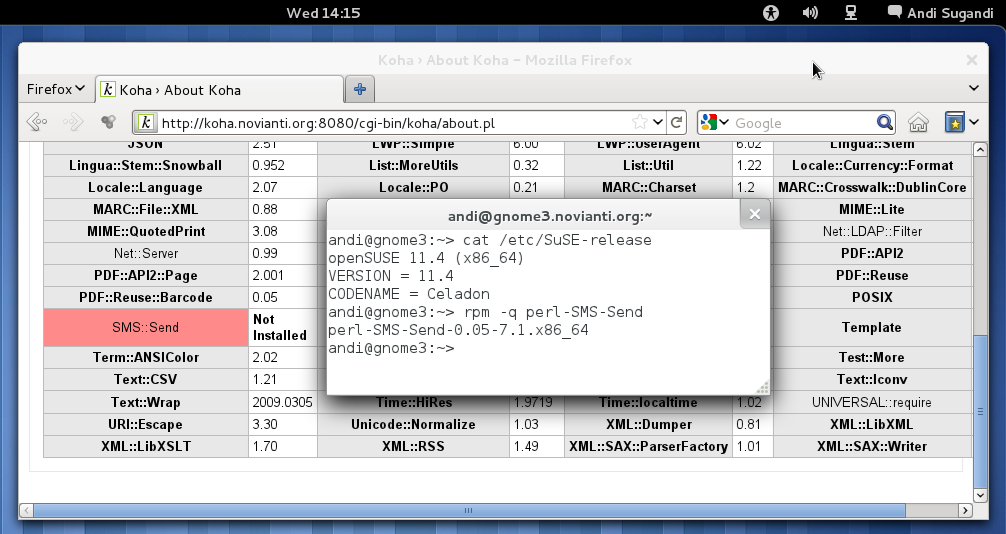Click the Net::LDAP::Filter module cell
The height and width of the screenshot is (534, 1006).
[x=872, y=231]
